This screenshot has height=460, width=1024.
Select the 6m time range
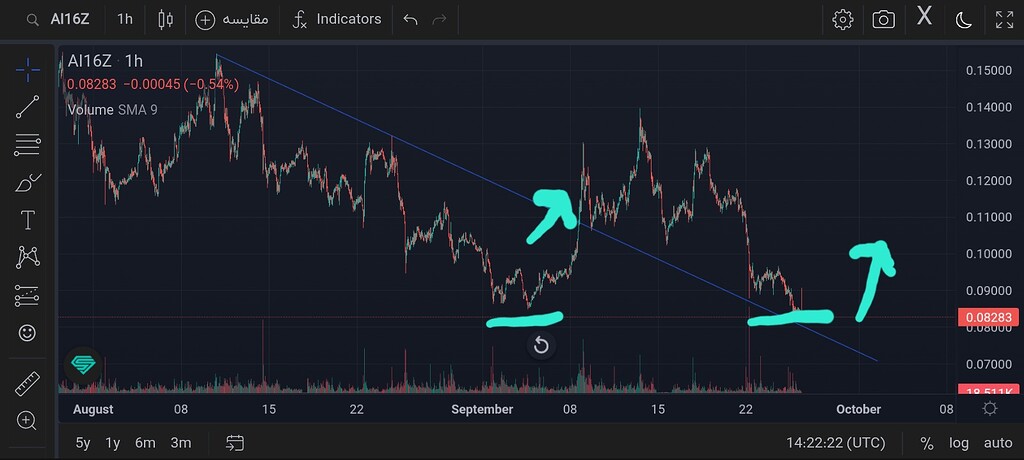[x=145, y=443]
